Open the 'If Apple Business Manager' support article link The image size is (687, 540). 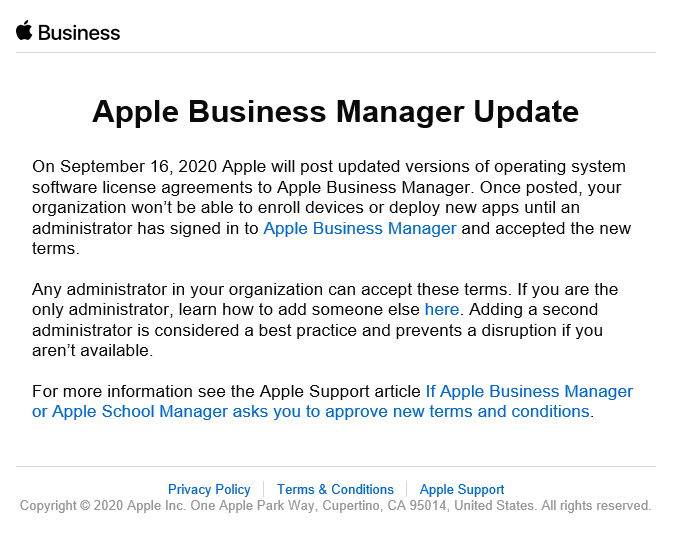(x=529, y=391)
